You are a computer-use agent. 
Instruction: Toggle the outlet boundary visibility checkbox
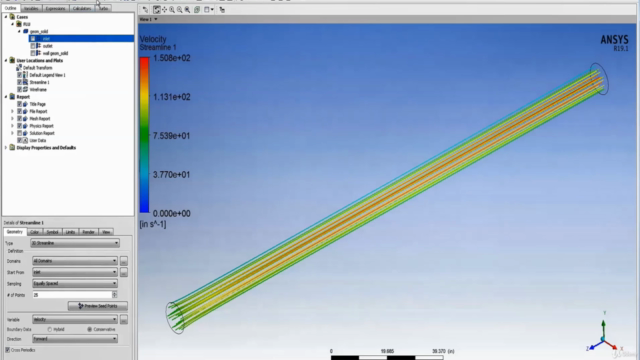pyautogui.click(x=33, y=46)
